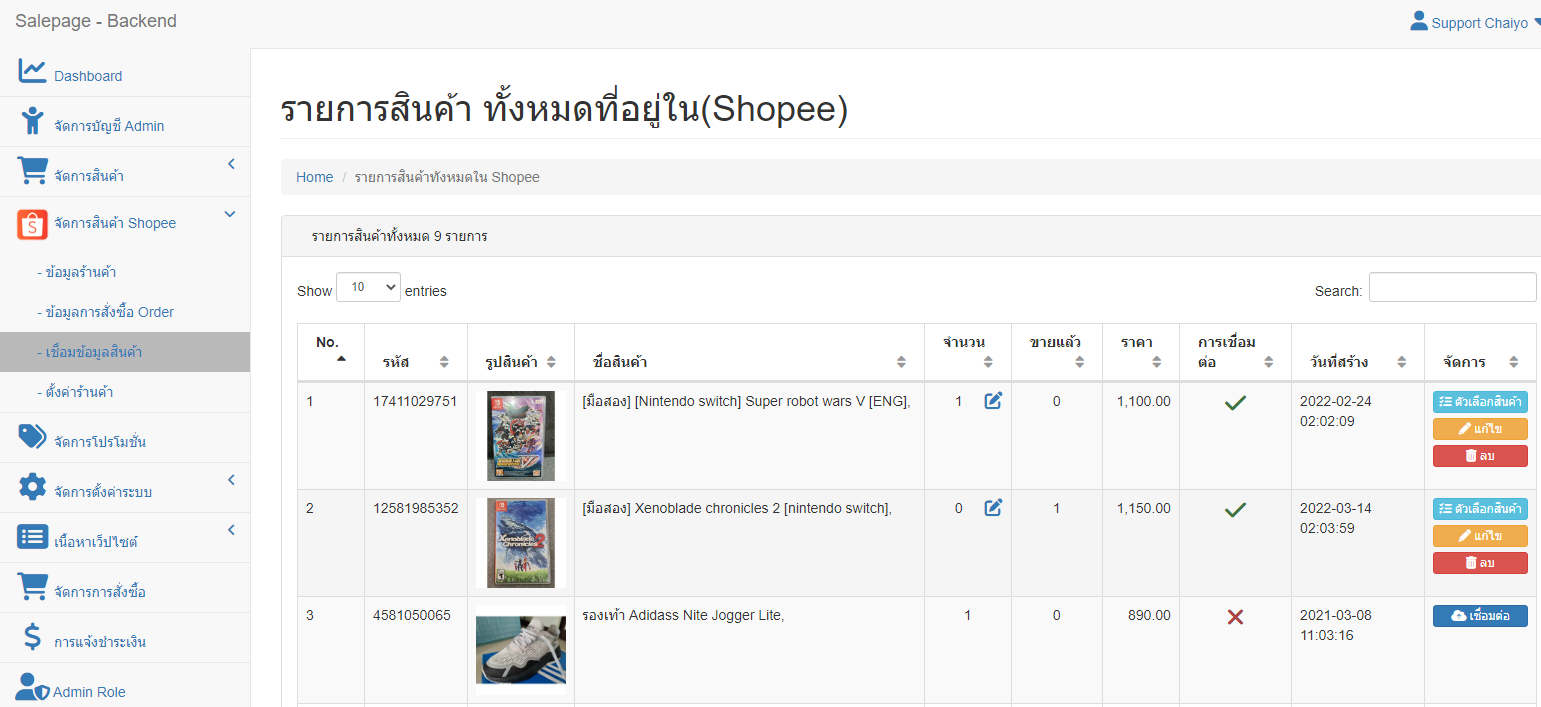This screenshot has width=1541, height=707.
Task: Click the Home breadcrumb link
Action: pos(314,177)
